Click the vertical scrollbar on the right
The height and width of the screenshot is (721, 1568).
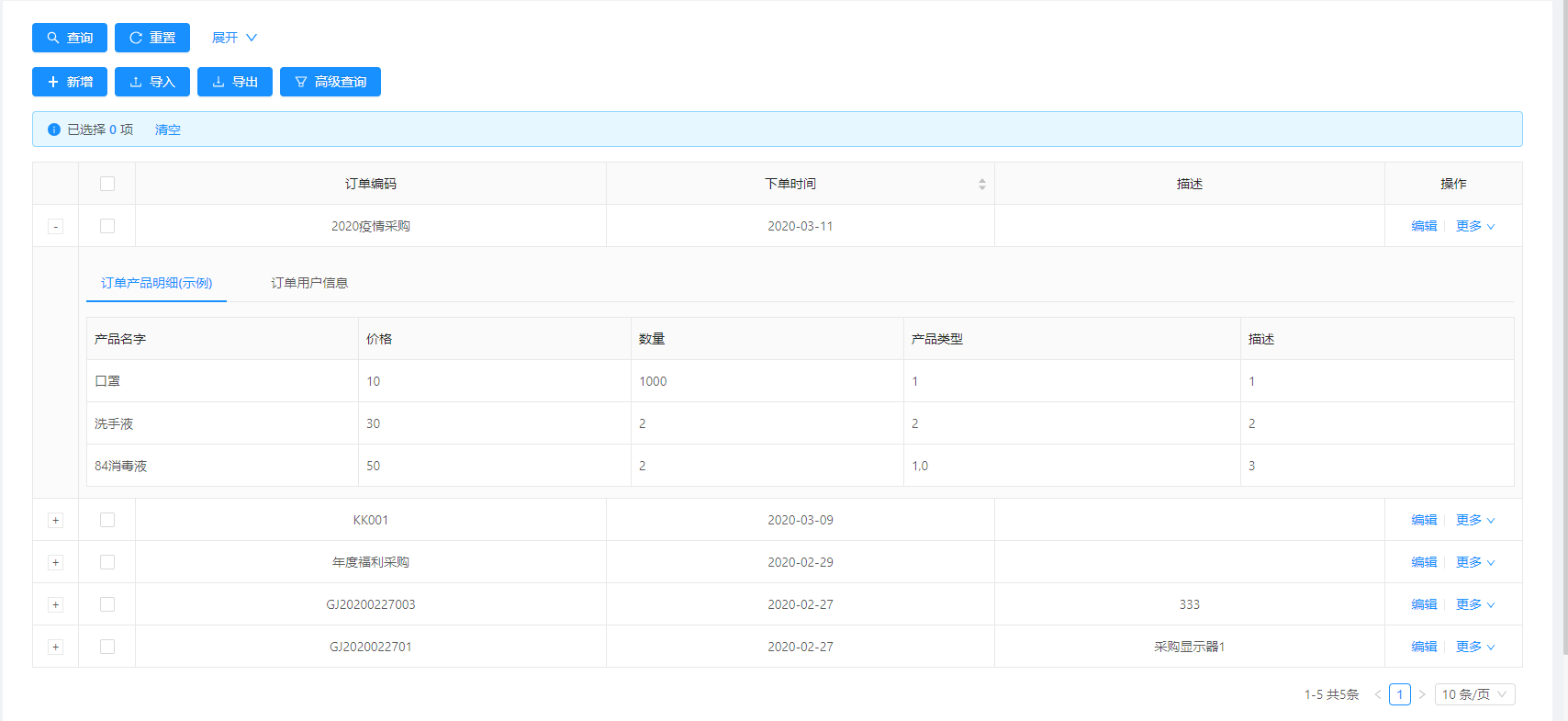1563,327
